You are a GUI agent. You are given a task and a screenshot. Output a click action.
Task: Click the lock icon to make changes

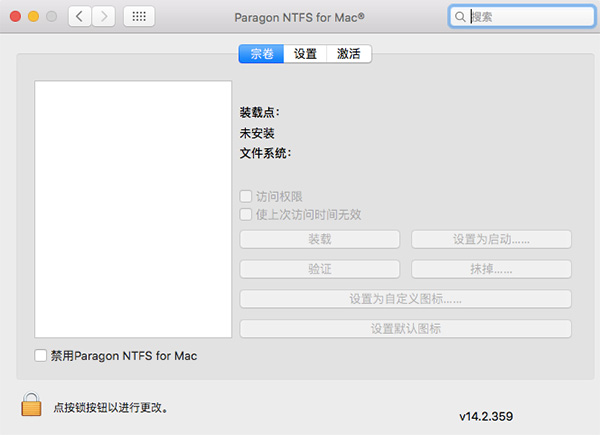31,404
